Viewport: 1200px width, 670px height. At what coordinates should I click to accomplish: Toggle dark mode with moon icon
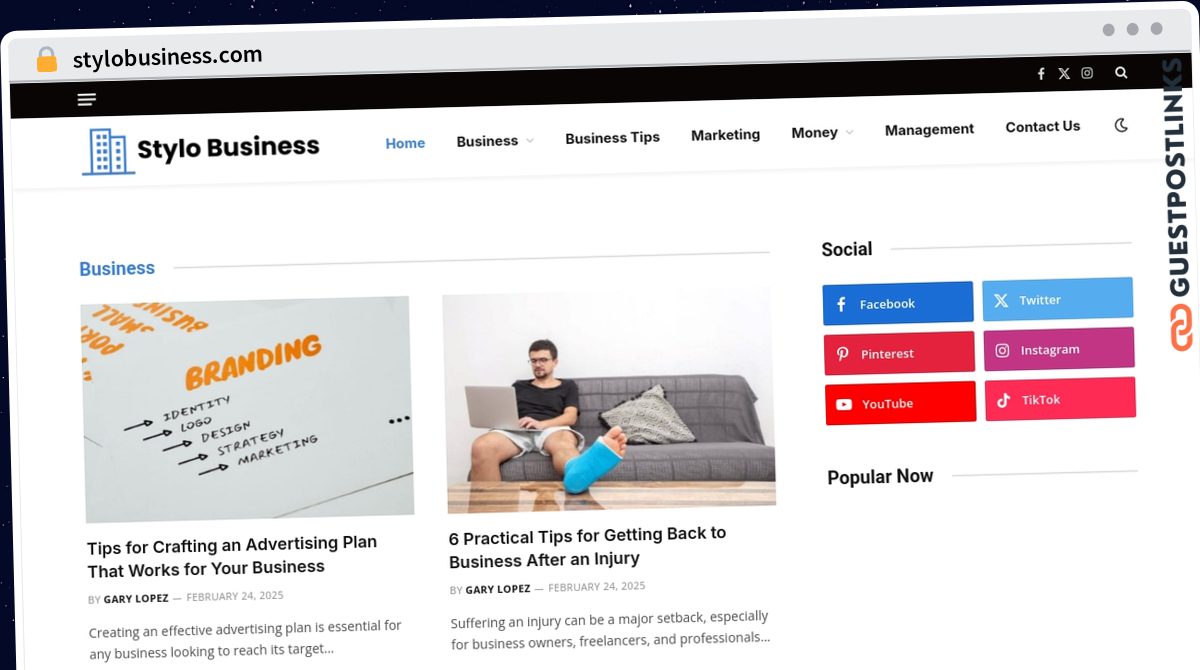tap(1121, 125)
